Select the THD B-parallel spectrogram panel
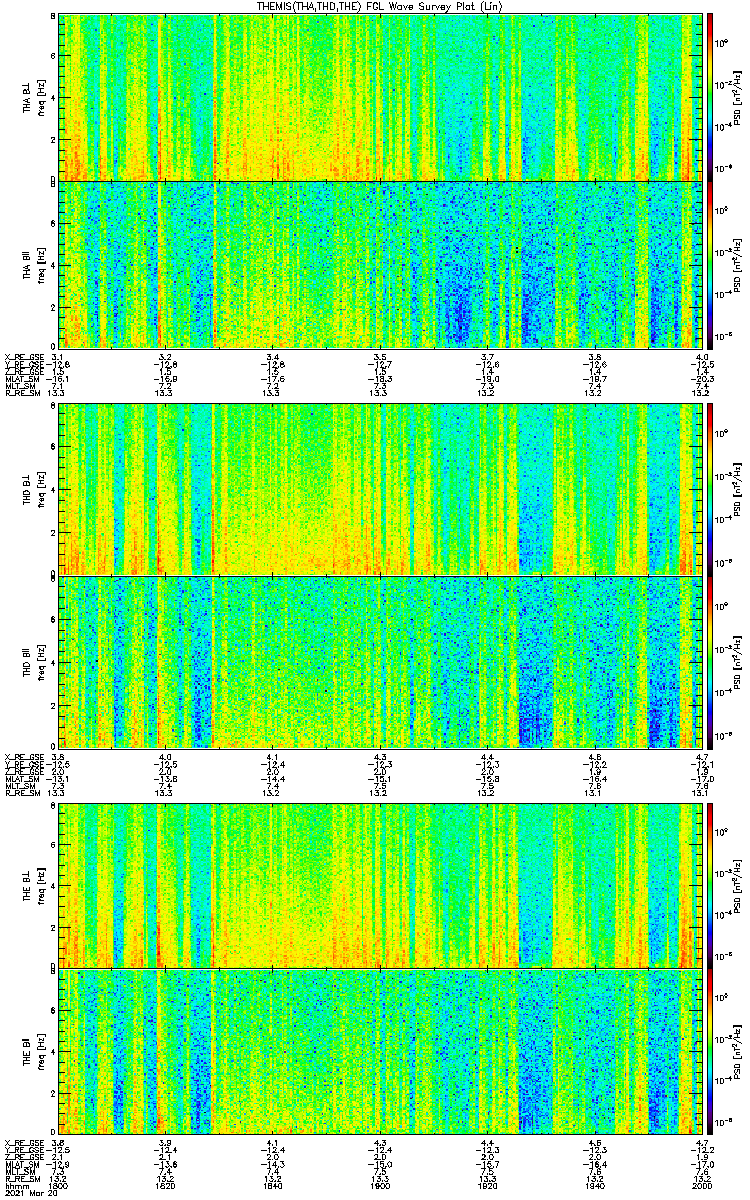The width and height of the screenshot is (750, 1200). pyautogui.click(x=382, y=661)
